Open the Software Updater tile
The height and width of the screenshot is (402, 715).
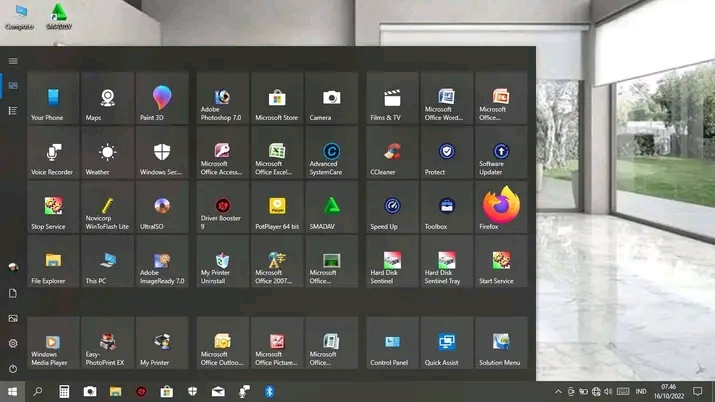coord(501,153)
